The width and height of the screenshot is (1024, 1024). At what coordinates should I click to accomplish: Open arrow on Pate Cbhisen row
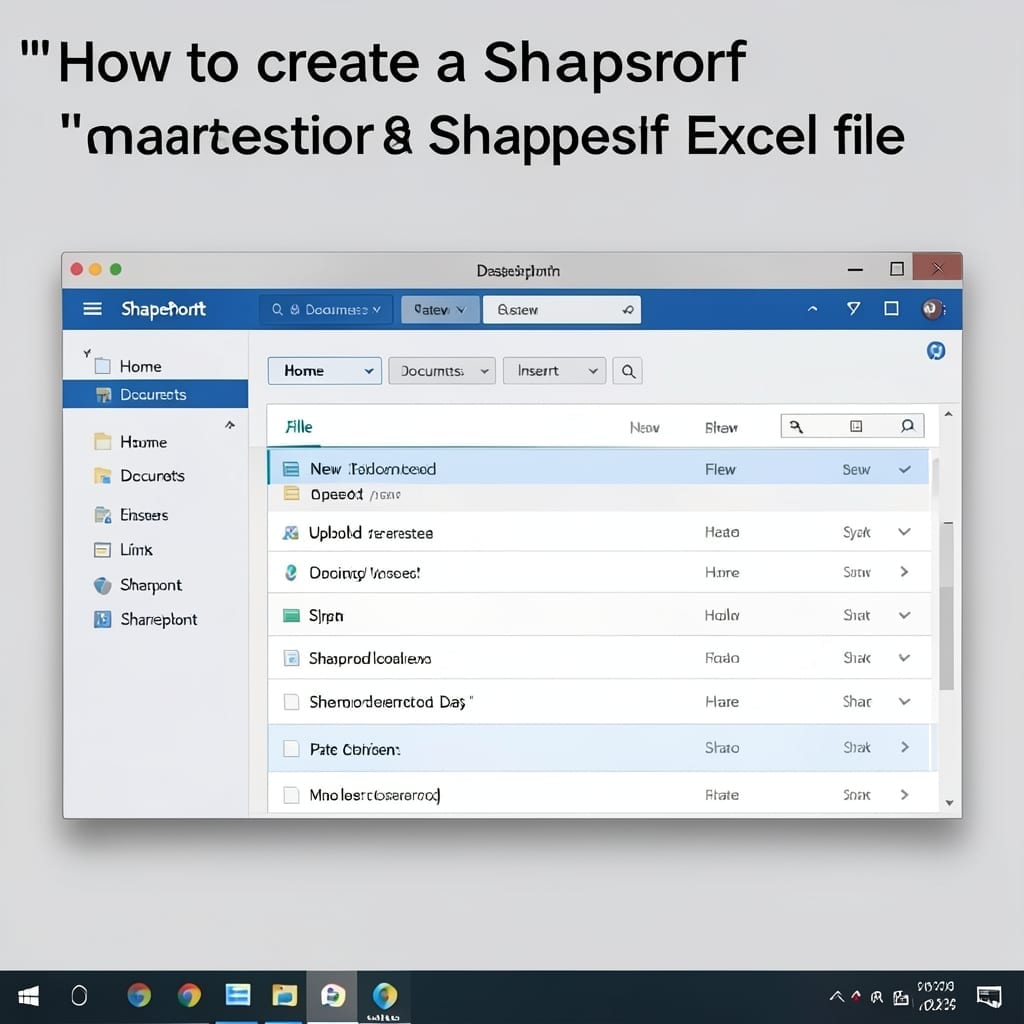pyautogui.click(x=904, y=747)
